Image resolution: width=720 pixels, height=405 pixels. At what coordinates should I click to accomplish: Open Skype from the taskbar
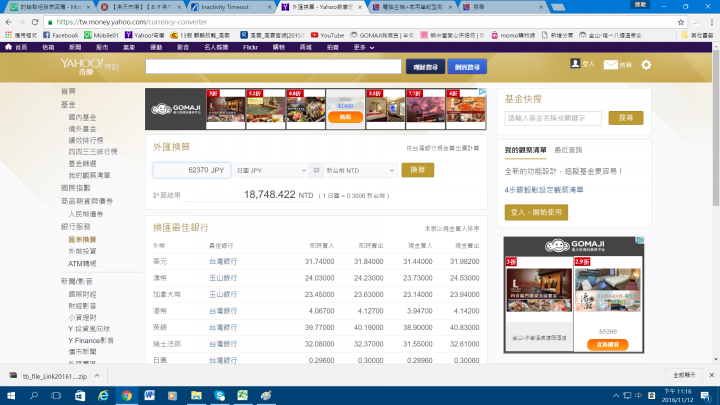point(219,395)
